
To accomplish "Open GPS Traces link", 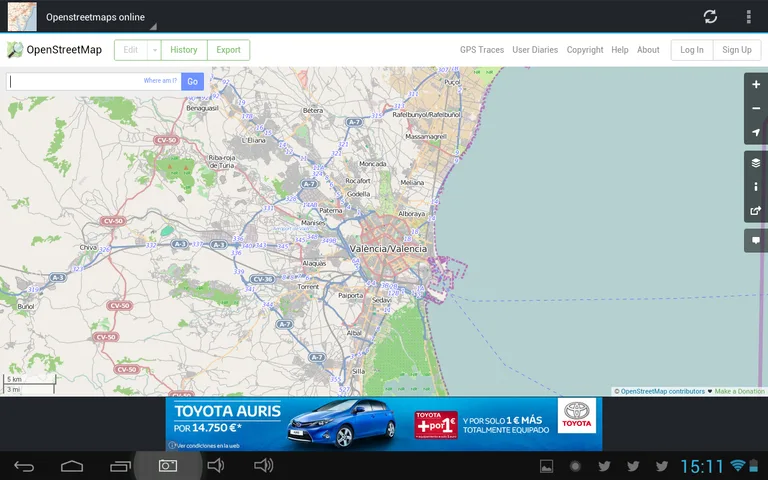I will pyautogui.click(x=482, y=50).
